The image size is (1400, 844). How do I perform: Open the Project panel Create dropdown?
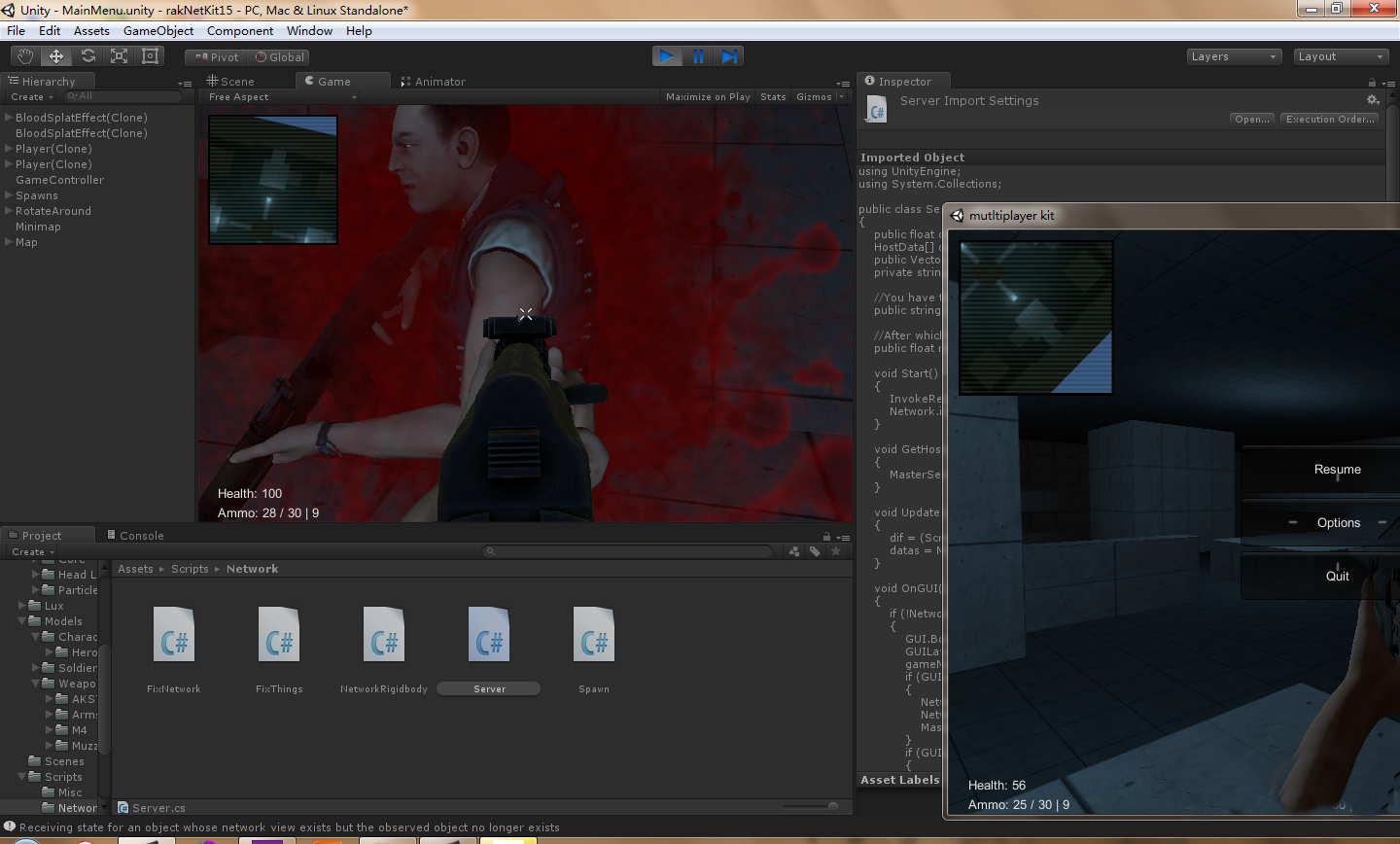coord(33,552)
